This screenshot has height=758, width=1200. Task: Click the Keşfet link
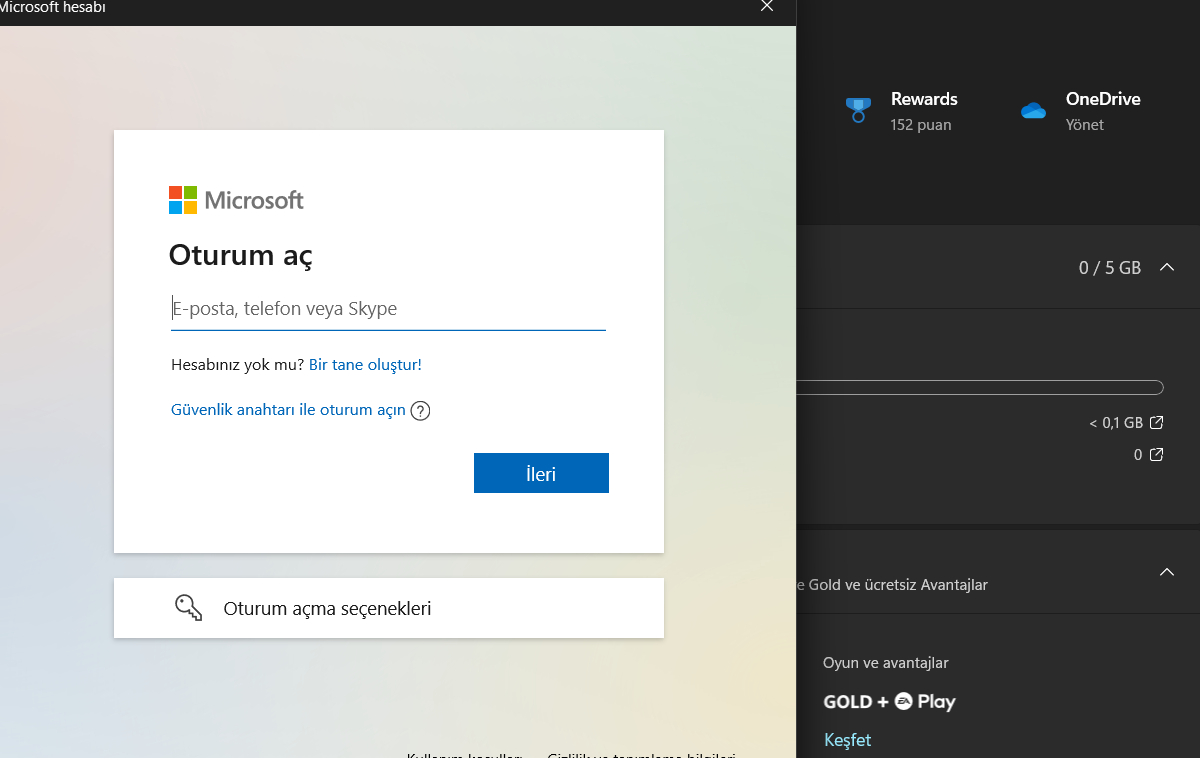pos(847,740)
